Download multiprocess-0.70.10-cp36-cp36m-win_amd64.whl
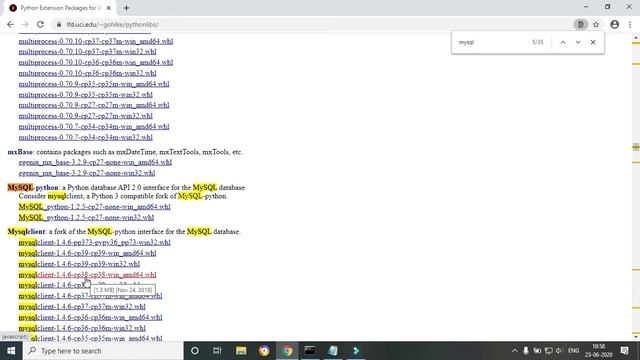The height and width of the screenshot is (360, 640). click(96, 62)
